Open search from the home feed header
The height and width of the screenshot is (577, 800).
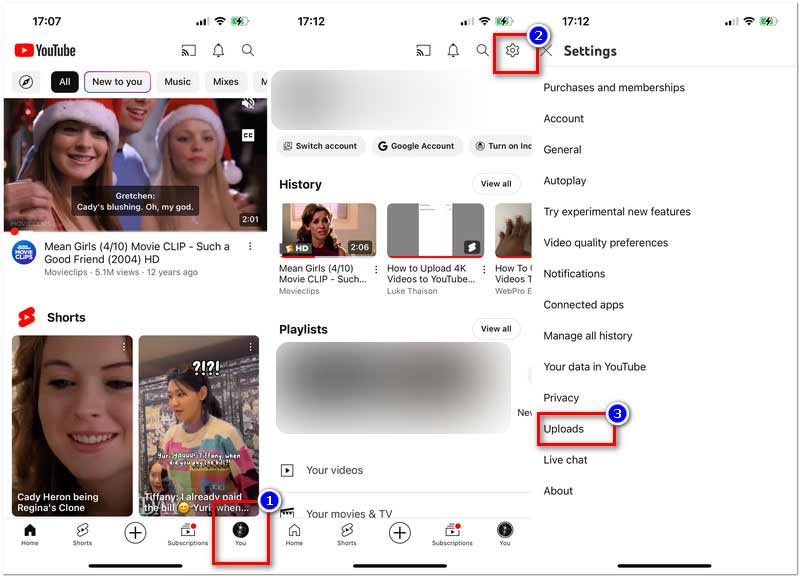coord(248,50)
